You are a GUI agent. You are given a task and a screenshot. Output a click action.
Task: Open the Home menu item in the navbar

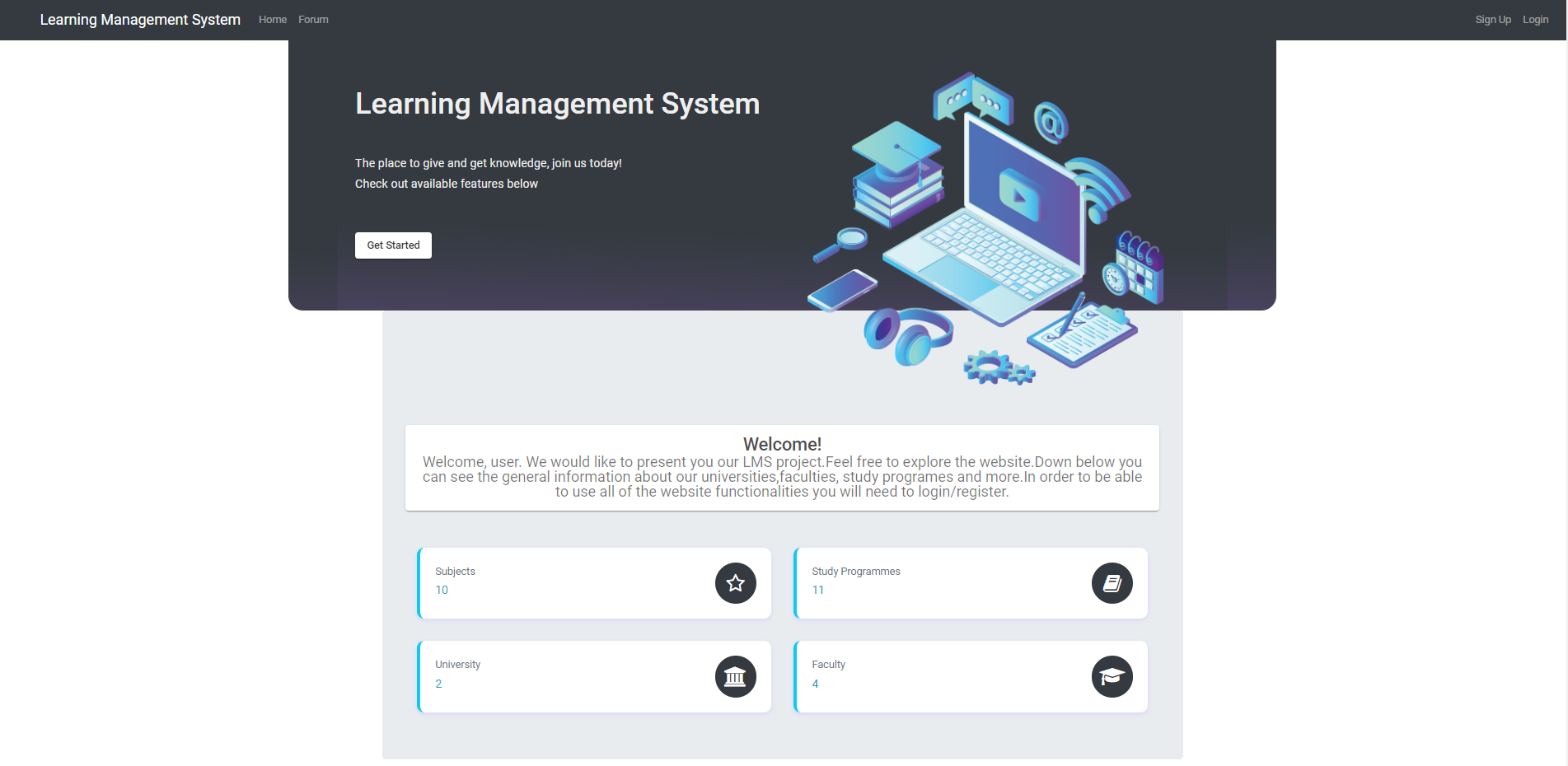[272, 19]
